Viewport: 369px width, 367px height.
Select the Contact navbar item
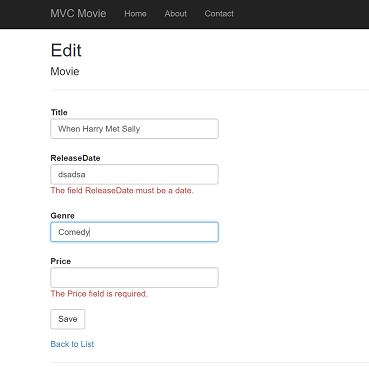point(219,14)
